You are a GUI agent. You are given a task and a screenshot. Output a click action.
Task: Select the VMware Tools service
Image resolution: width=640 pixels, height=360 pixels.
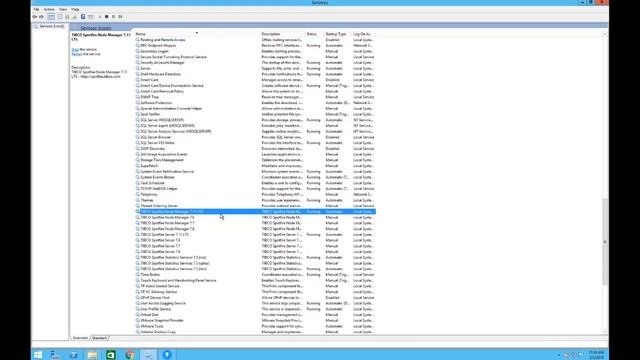click(x=152, y=326)
